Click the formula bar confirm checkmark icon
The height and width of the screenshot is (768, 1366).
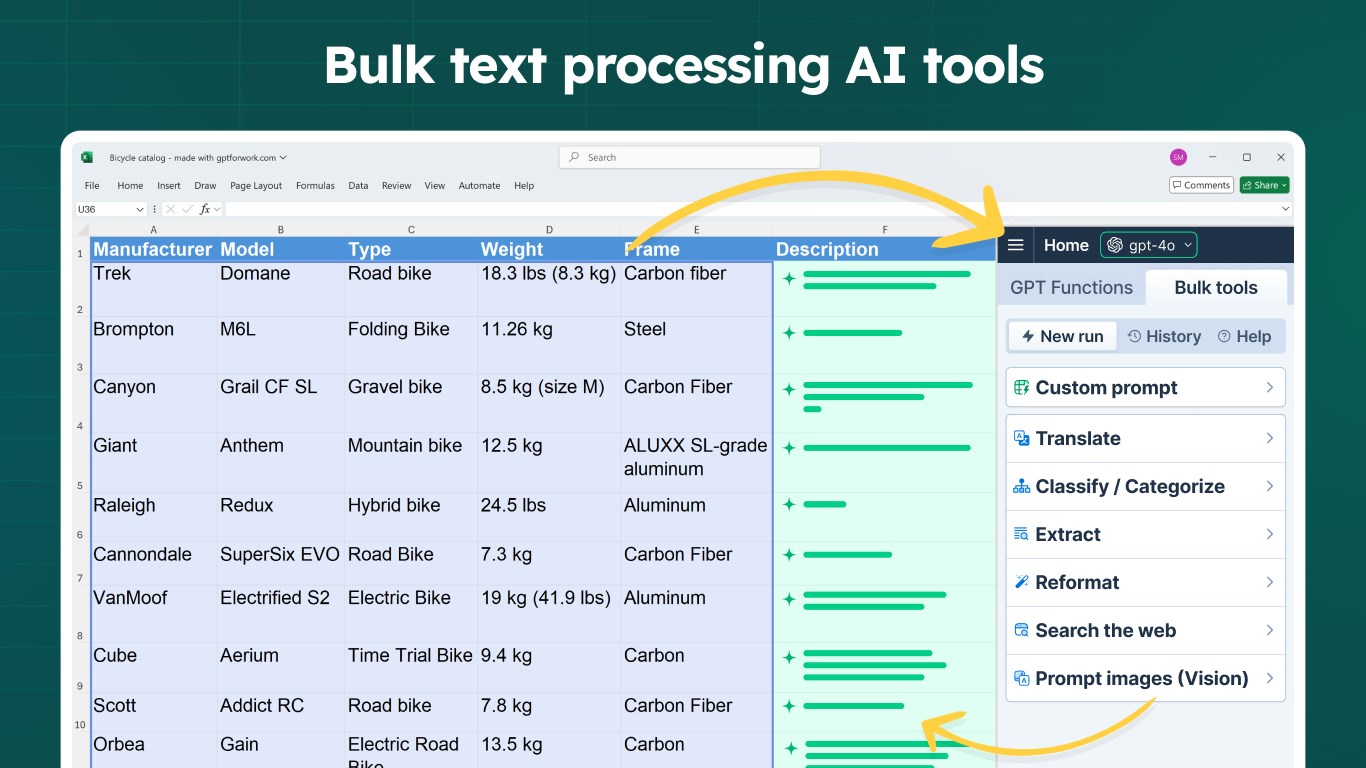[x=188, y=209]
